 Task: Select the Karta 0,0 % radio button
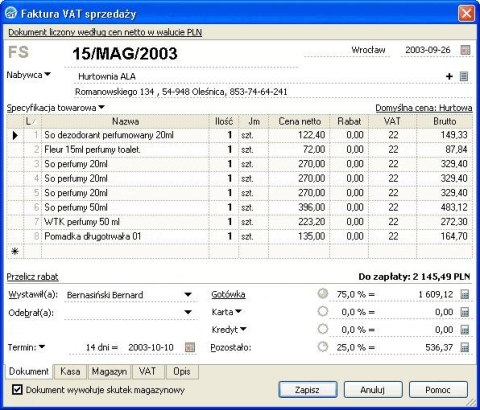point(323,311)
